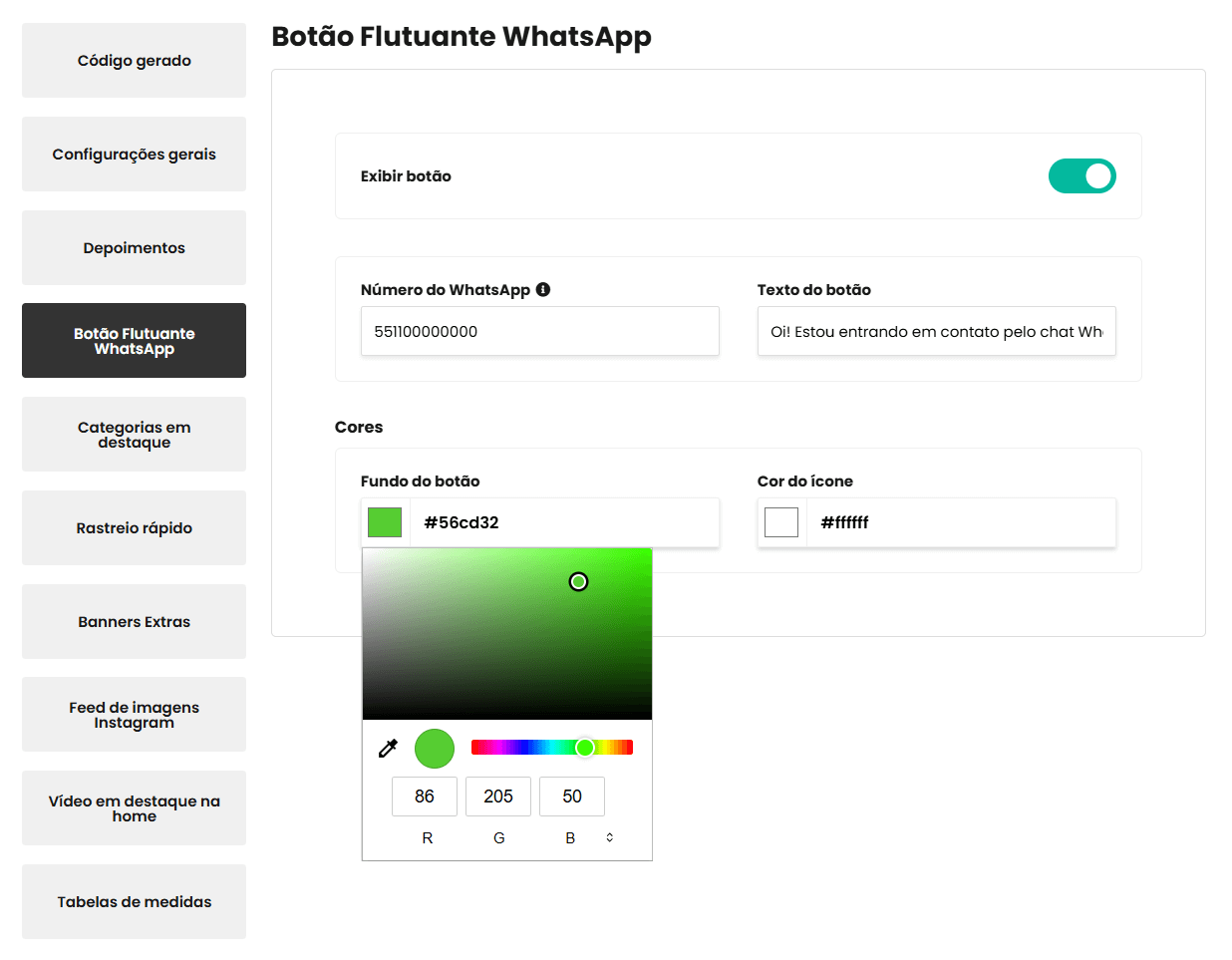Screen dimensions: 1232x960
Task: Open Tabelas de medidas section
Action: [135, 902]
